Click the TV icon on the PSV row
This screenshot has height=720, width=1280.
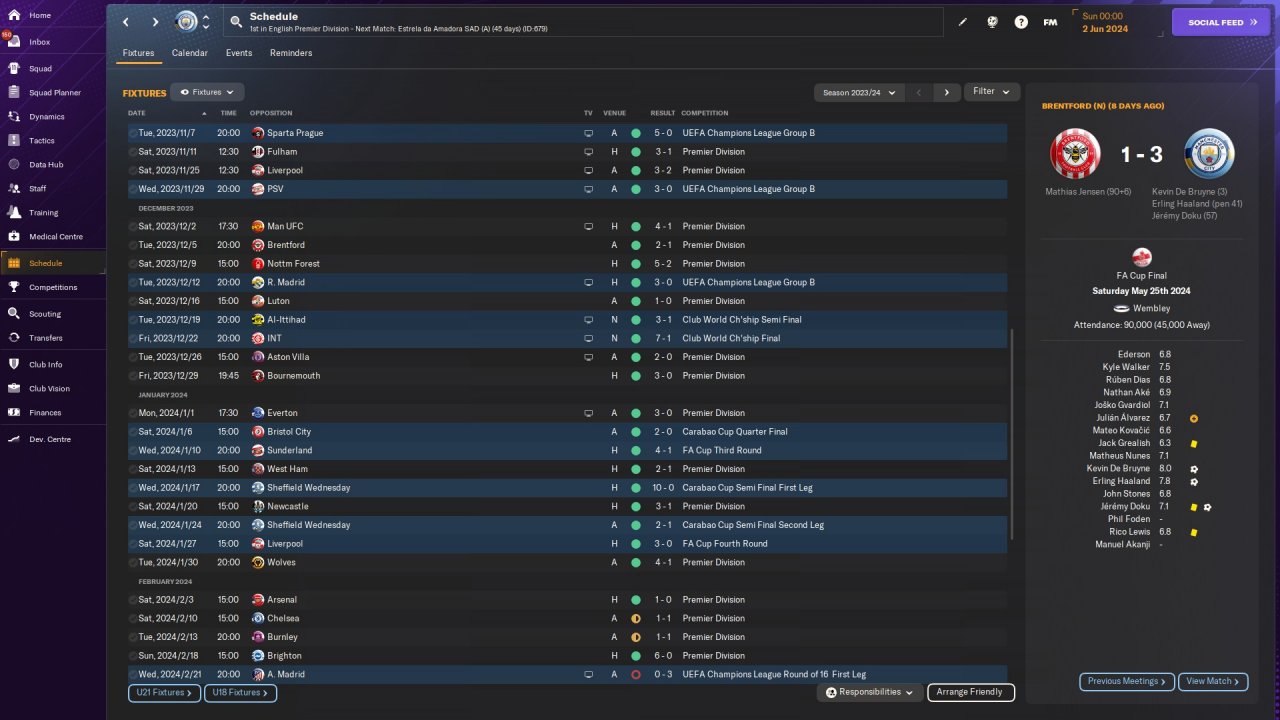point(588,189)
